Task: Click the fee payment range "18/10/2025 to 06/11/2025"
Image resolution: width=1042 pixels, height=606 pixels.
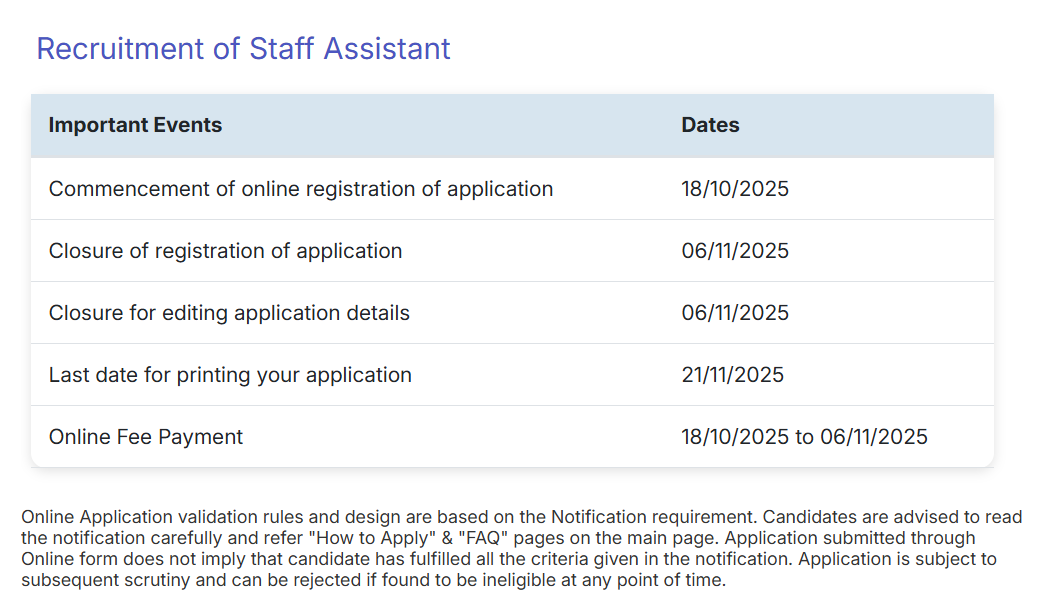Action: click(804, 437)
